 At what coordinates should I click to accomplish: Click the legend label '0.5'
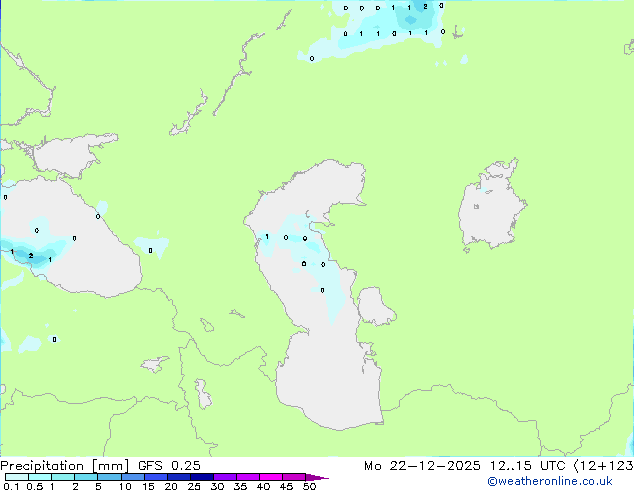35,486
